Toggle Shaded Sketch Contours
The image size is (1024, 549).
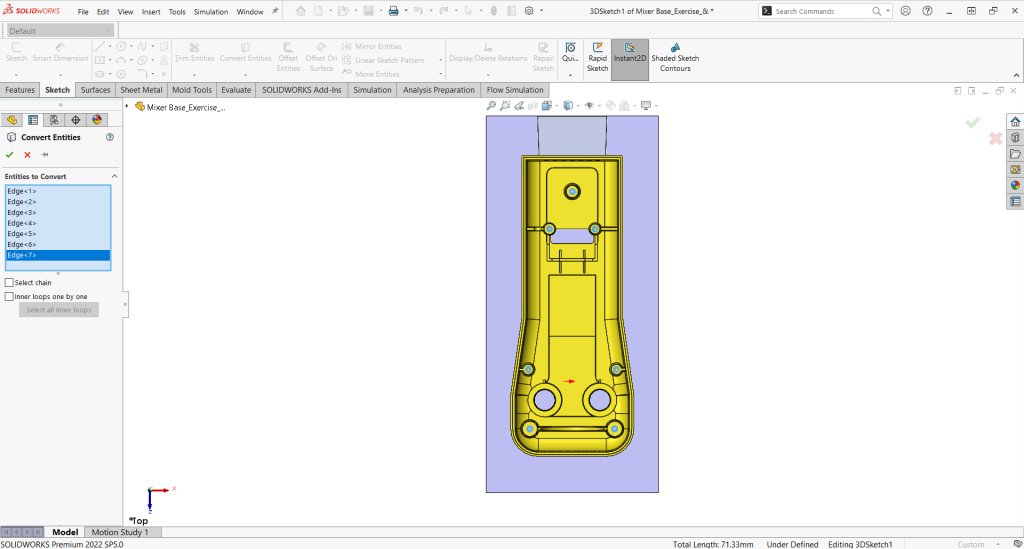point(675,49)
